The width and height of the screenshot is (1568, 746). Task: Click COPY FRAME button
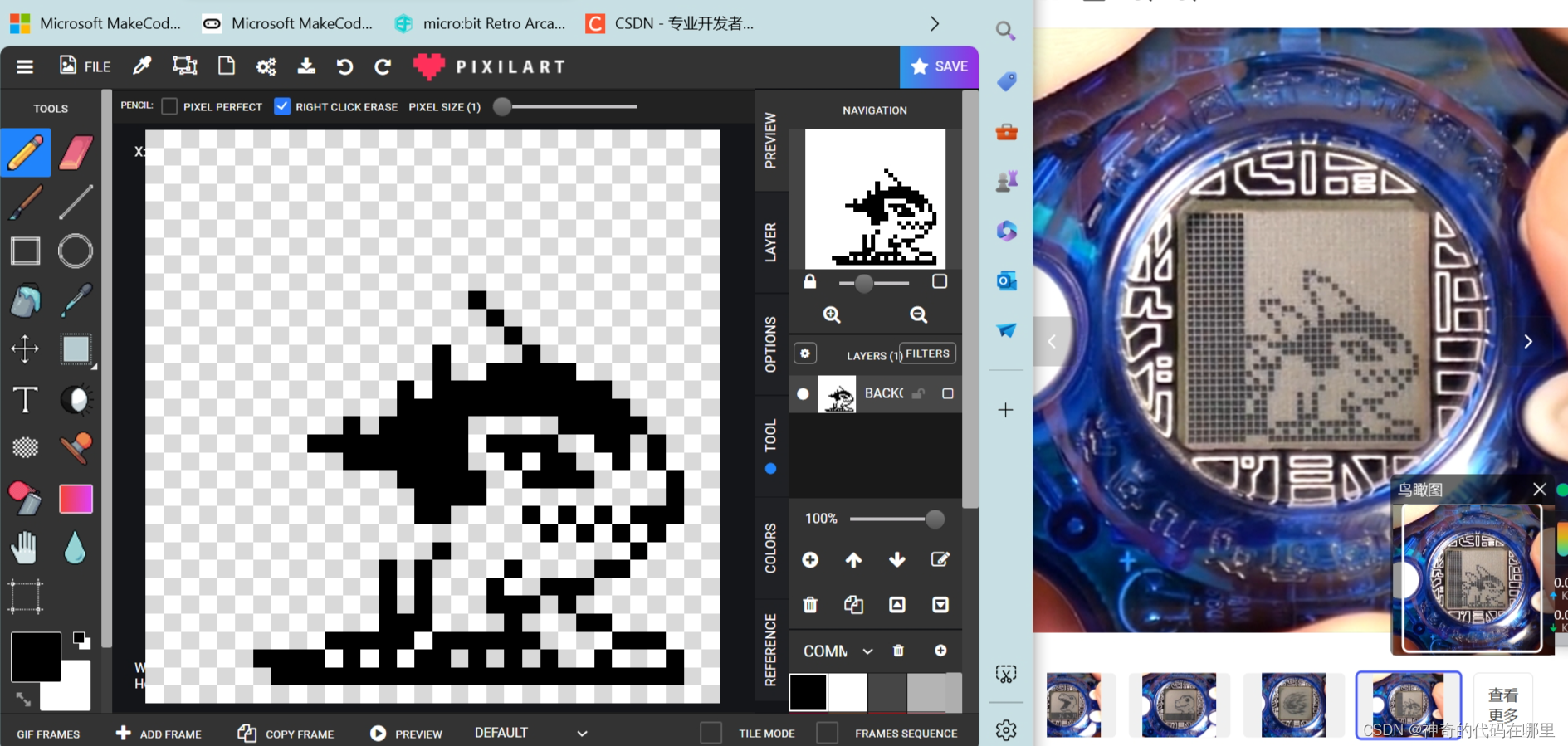point(286,734)
